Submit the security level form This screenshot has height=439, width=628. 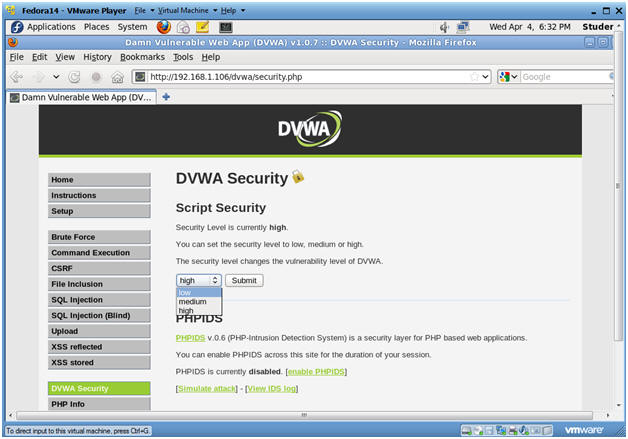[x=244, y=280]
